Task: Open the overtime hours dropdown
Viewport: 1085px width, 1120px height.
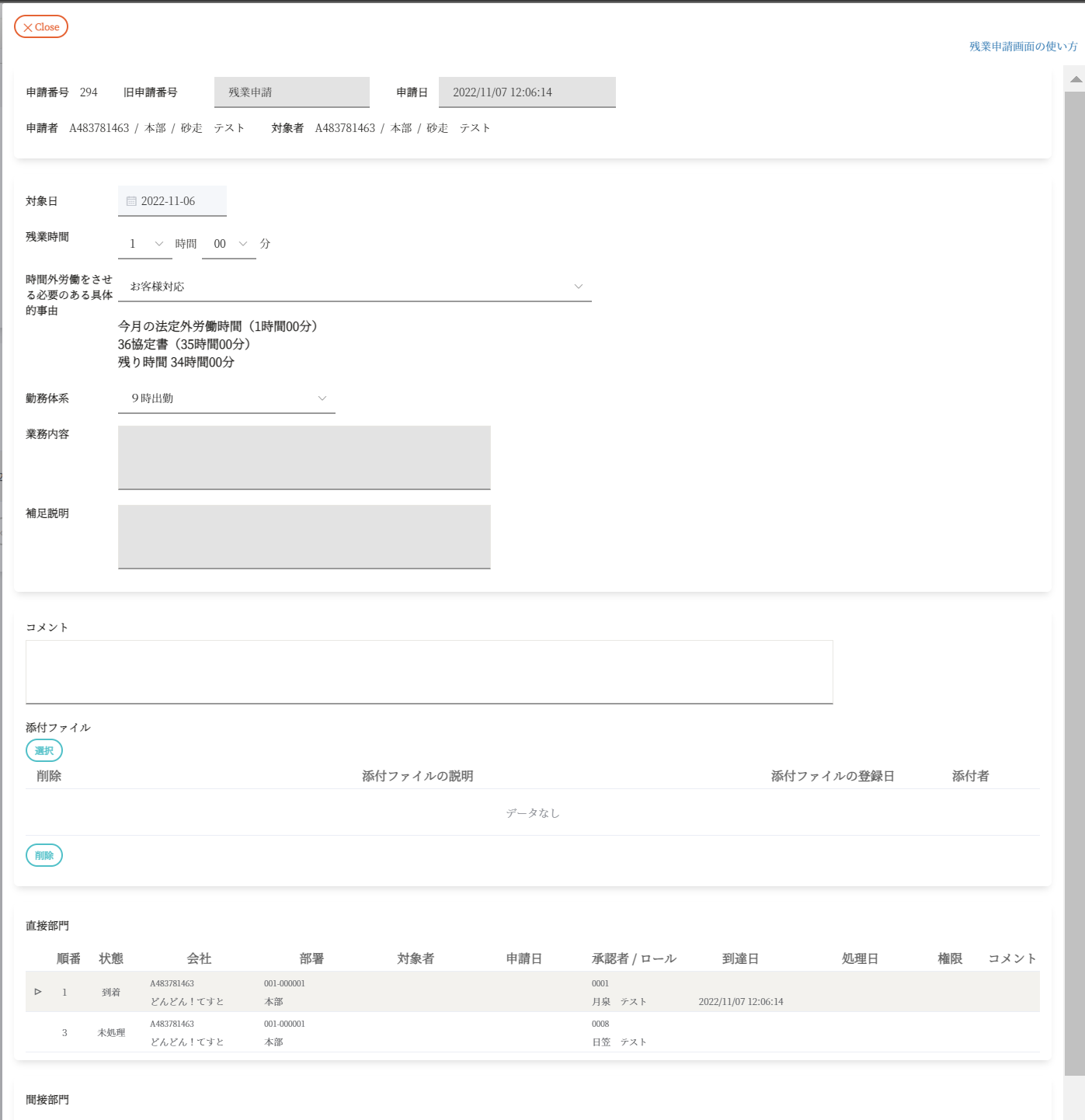Action: [145, 244]
